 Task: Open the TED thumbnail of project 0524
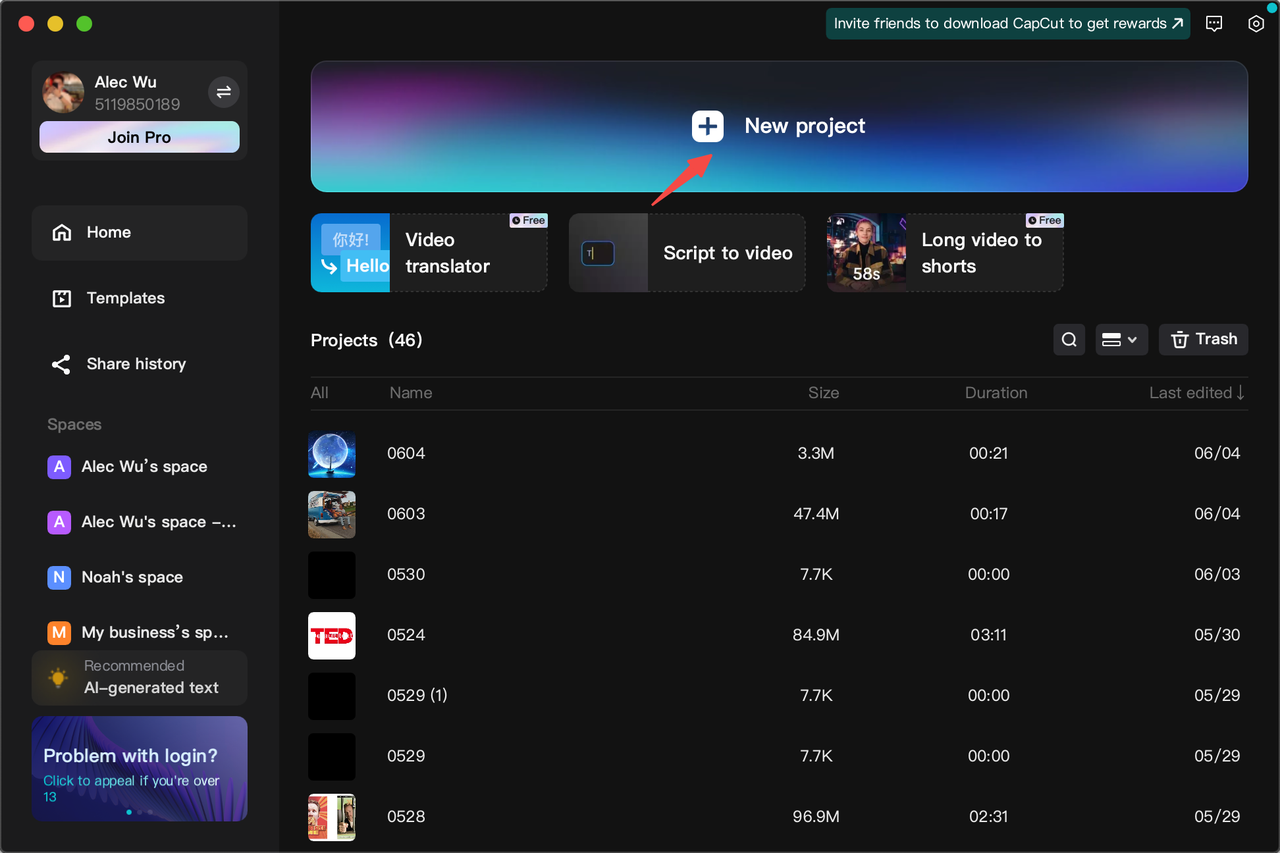point(332,635)
